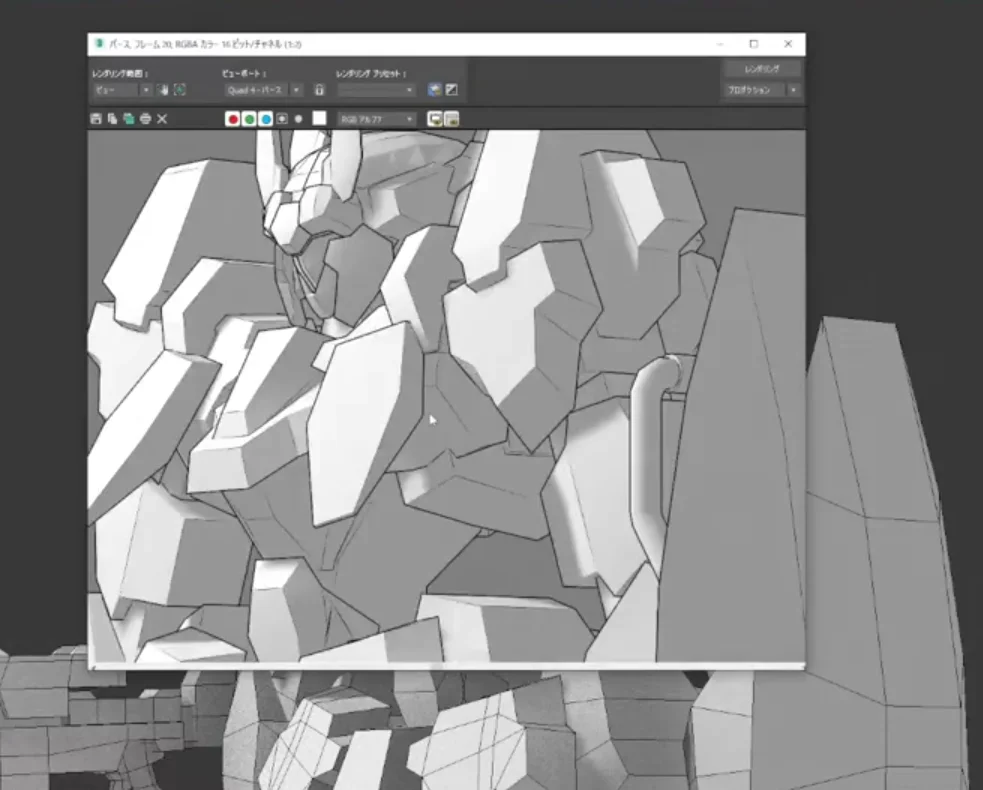Click the Edit Region hand icon
Screen dimensions: 983x790
163,90
